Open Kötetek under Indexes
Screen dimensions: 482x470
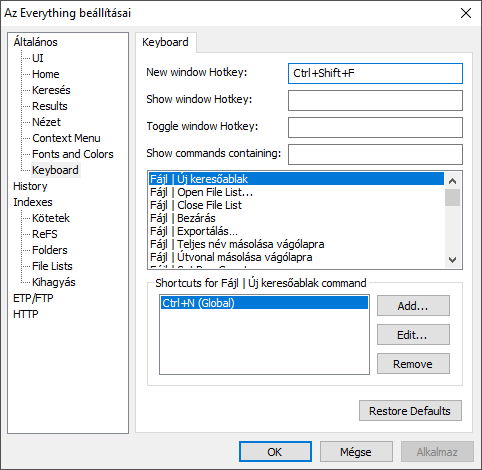point(51,218)
